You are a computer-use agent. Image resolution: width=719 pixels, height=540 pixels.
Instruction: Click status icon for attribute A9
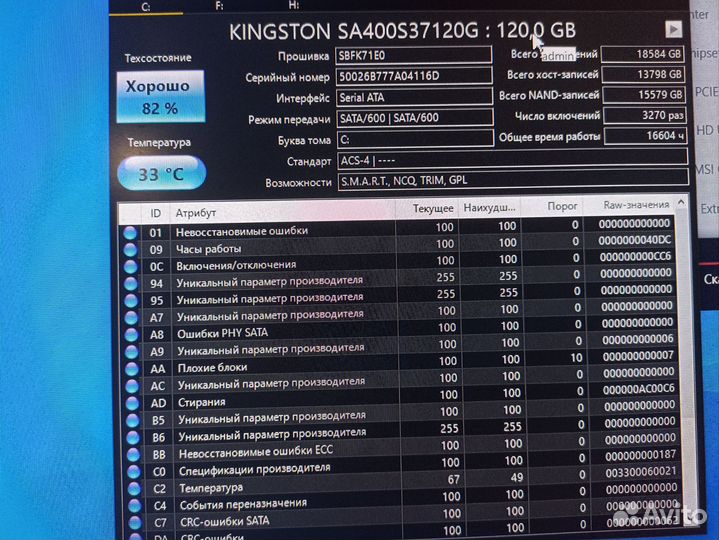132,352
